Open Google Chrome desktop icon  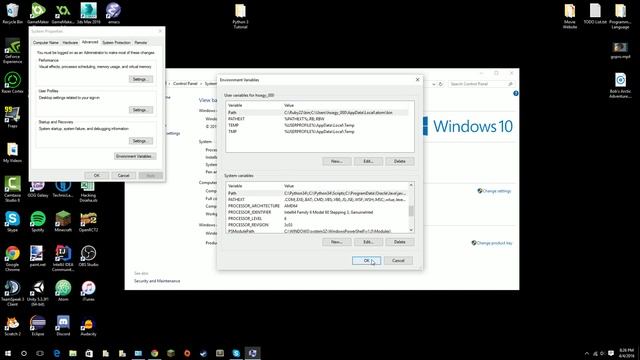pos(13,258)
